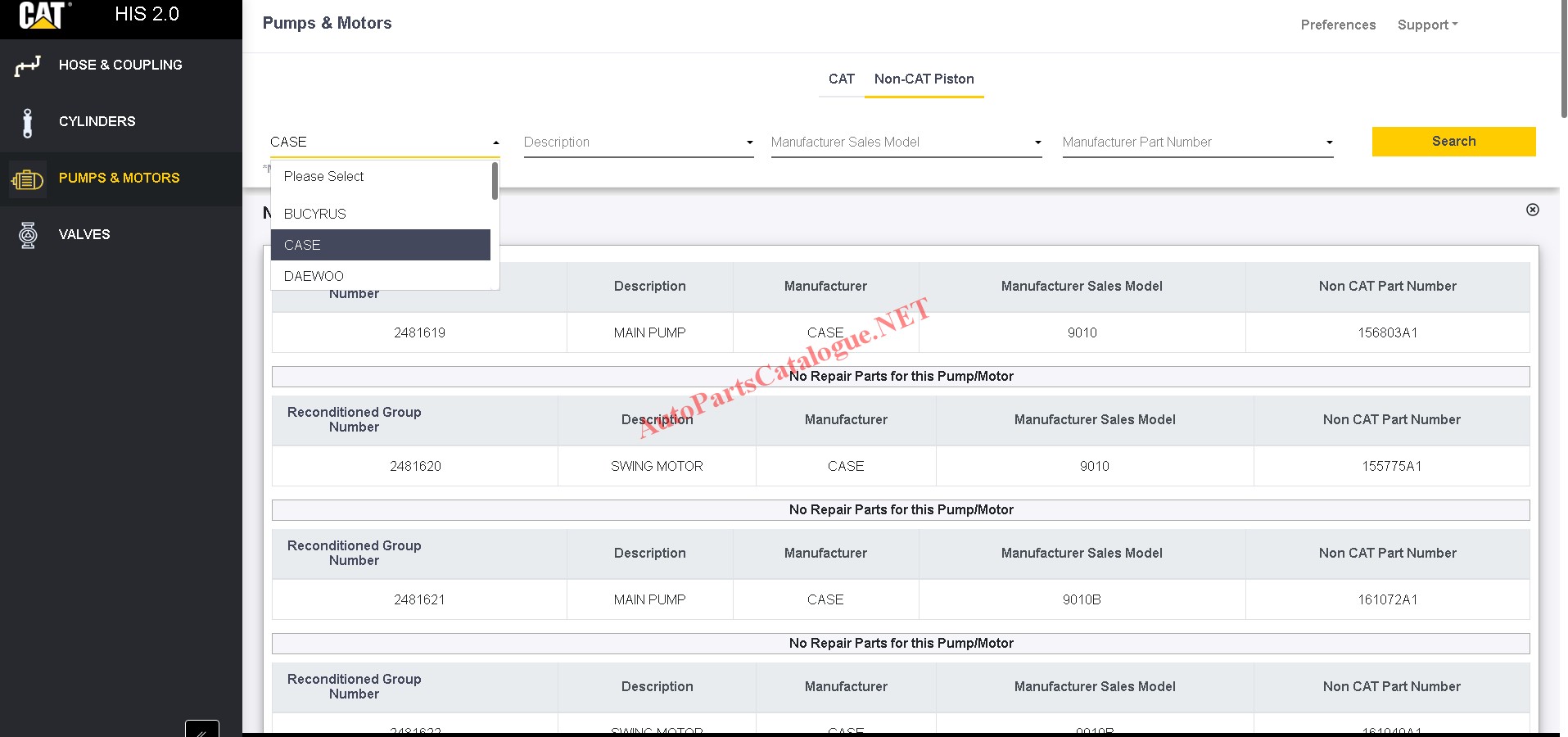
Task: Select the Cylinders sidebar icon
Action: click(x=27, y=122)
